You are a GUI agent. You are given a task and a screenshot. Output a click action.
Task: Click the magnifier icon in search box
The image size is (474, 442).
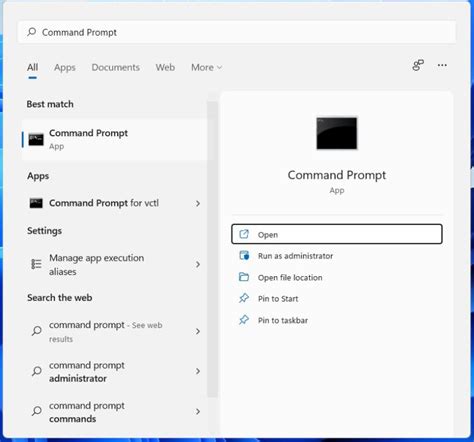(32, 32)
